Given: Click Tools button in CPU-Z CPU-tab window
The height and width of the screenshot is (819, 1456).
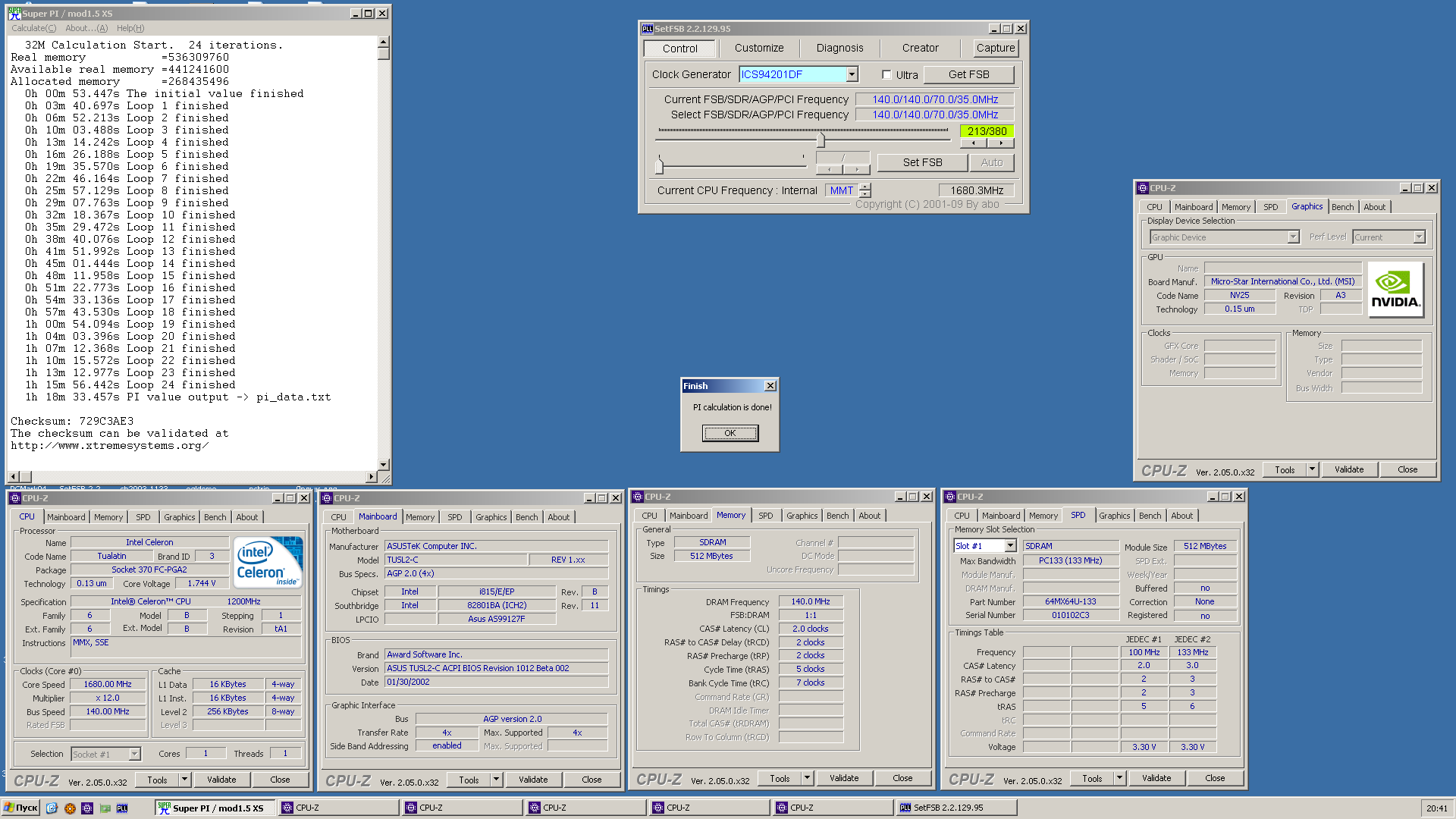Looking at the screenshot, I should point(157,780).
